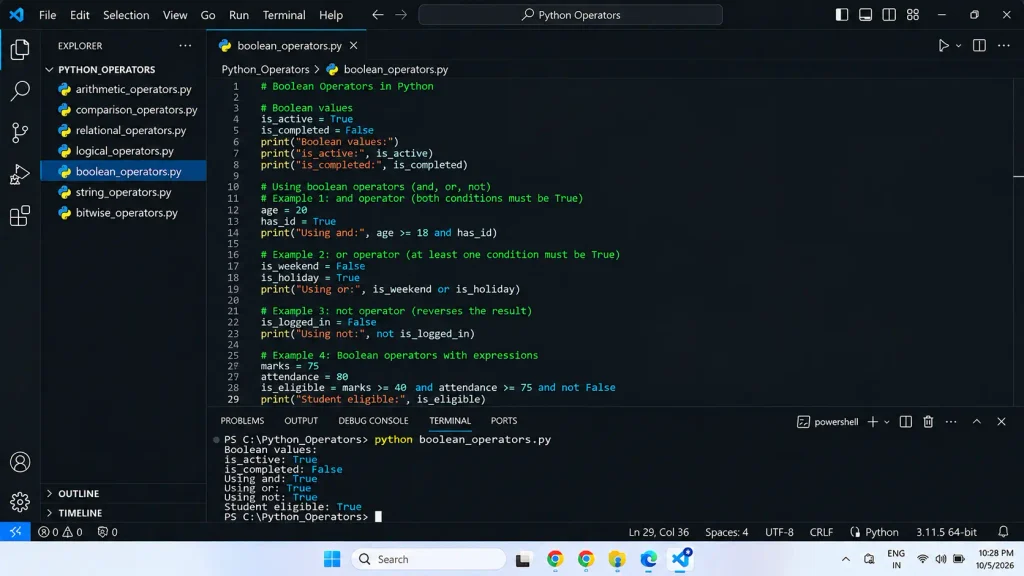Switch to the DEBUG CONSOLE tab
The height and width of the screenshot is (576, 1024).
point(373,421)
